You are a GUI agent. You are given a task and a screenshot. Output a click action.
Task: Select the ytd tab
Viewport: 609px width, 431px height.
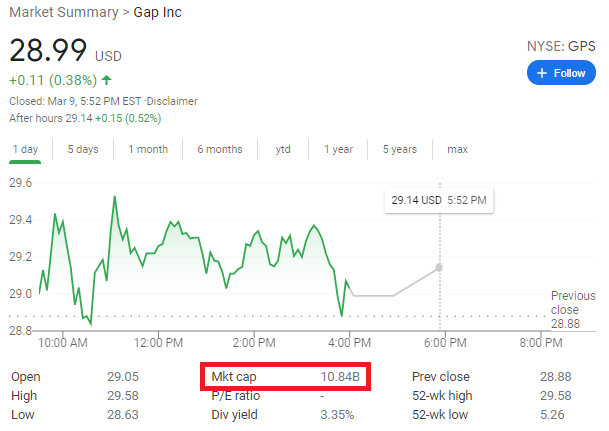[x=283, y=149]
